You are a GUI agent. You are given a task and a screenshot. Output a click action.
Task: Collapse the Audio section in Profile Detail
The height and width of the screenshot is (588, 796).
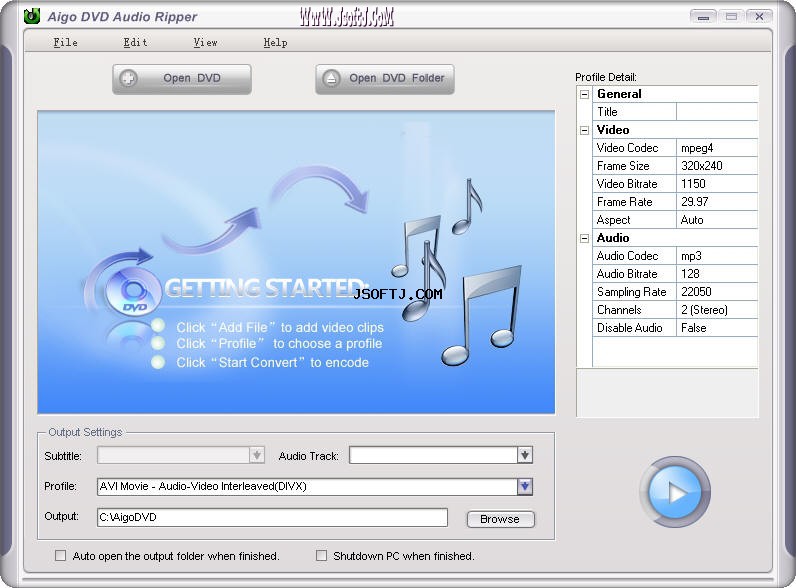(x=585, y=238)
